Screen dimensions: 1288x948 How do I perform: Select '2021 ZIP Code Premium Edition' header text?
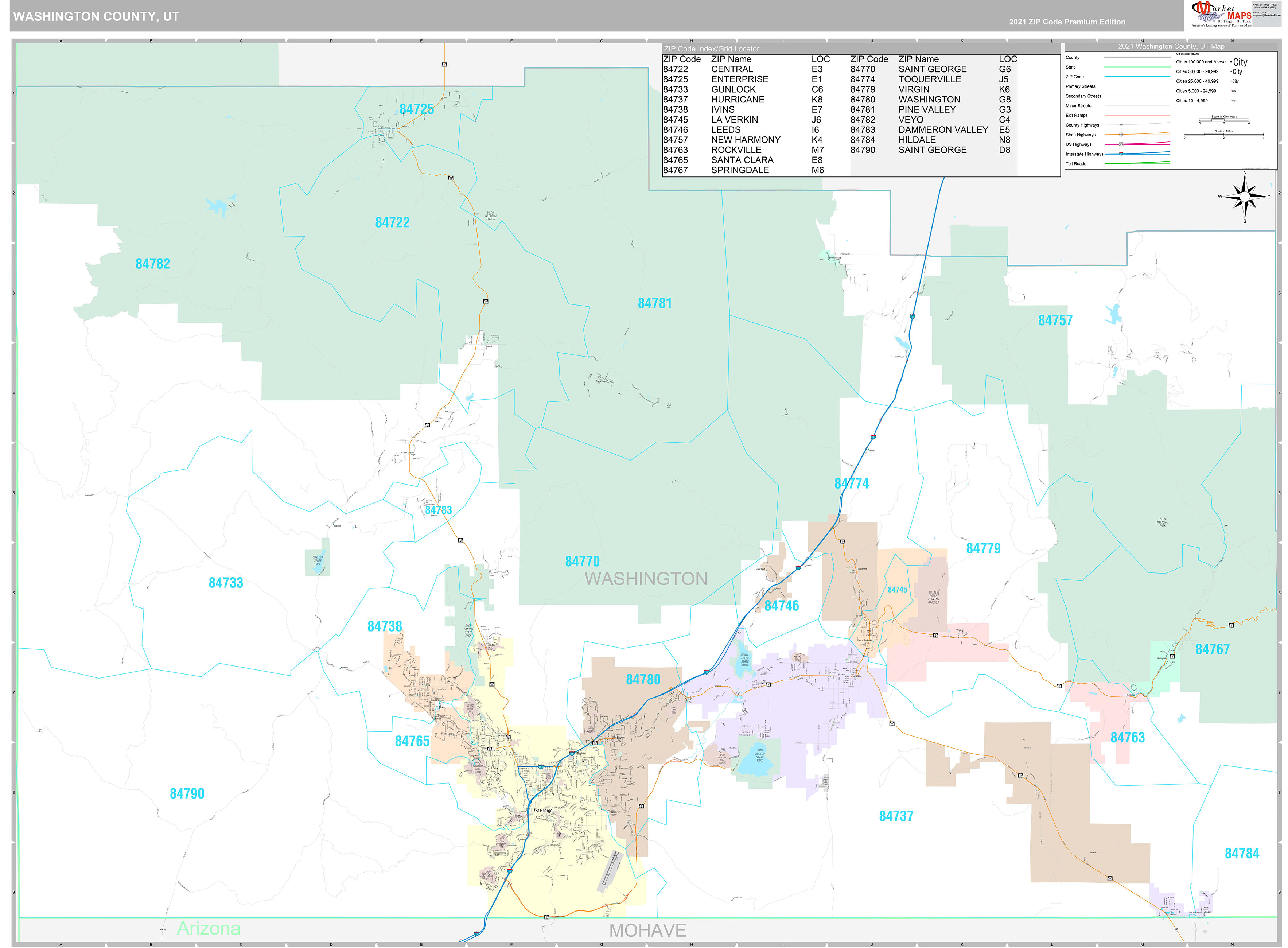tap(1067, 22)
